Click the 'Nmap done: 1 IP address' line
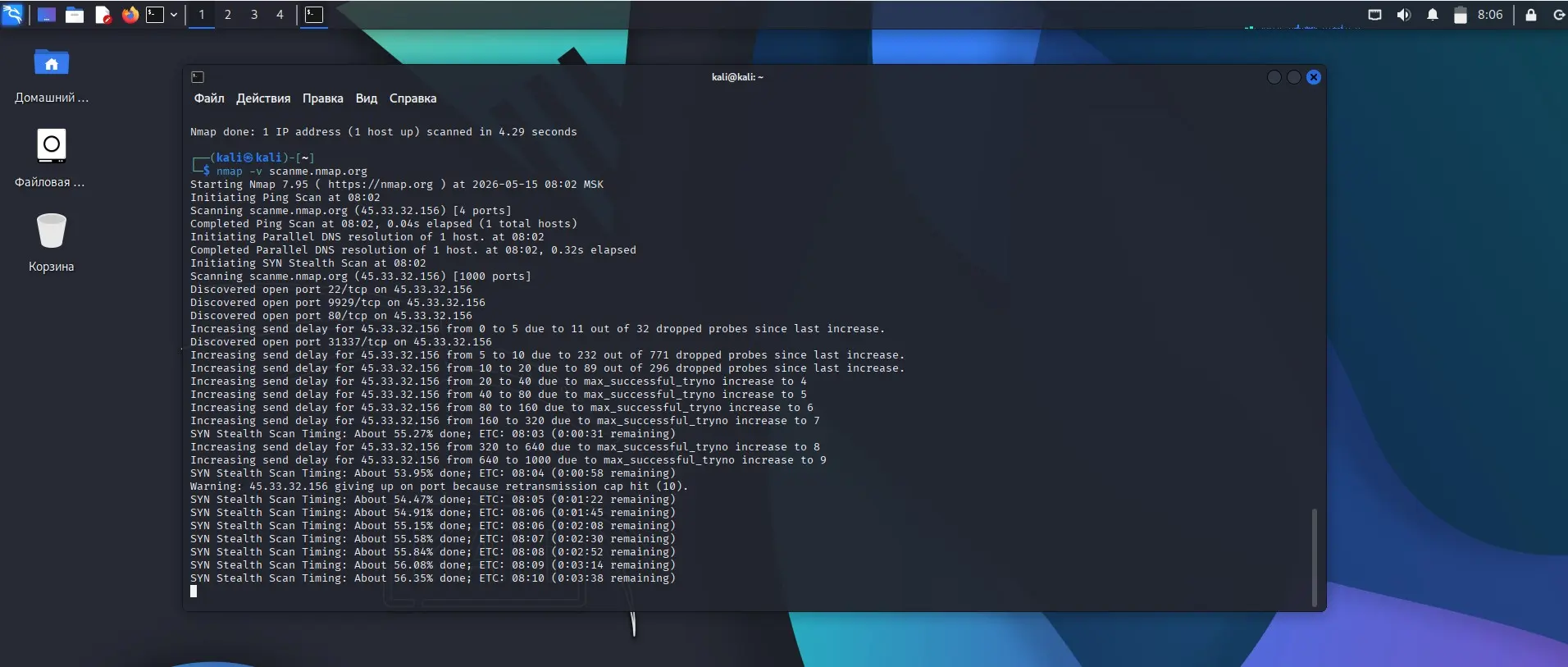Viewport: 1568px width, 667px height. tap(384, 132)
